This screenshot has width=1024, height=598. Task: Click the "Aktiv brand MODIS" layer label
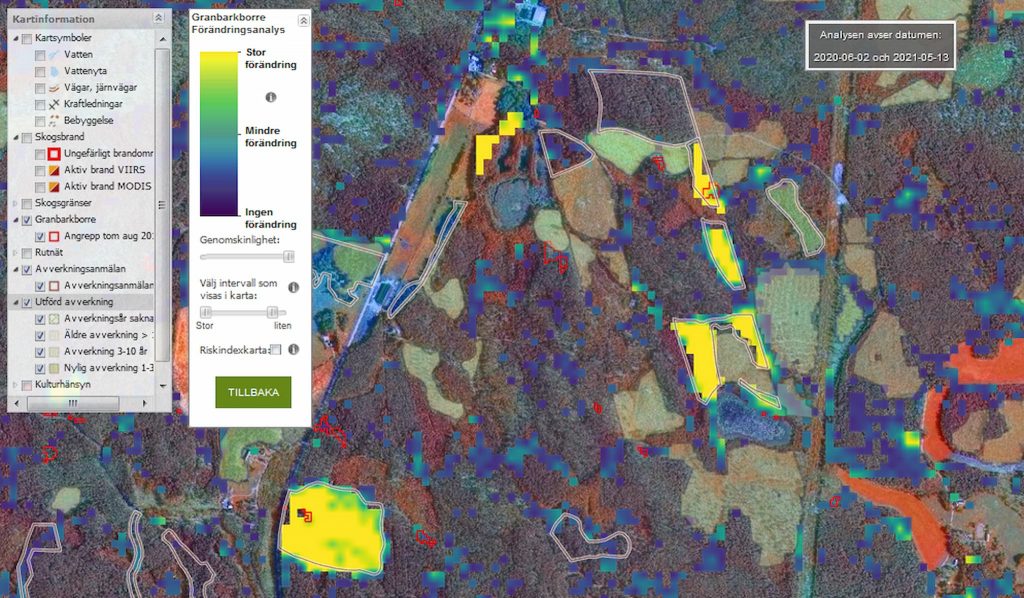108,186
